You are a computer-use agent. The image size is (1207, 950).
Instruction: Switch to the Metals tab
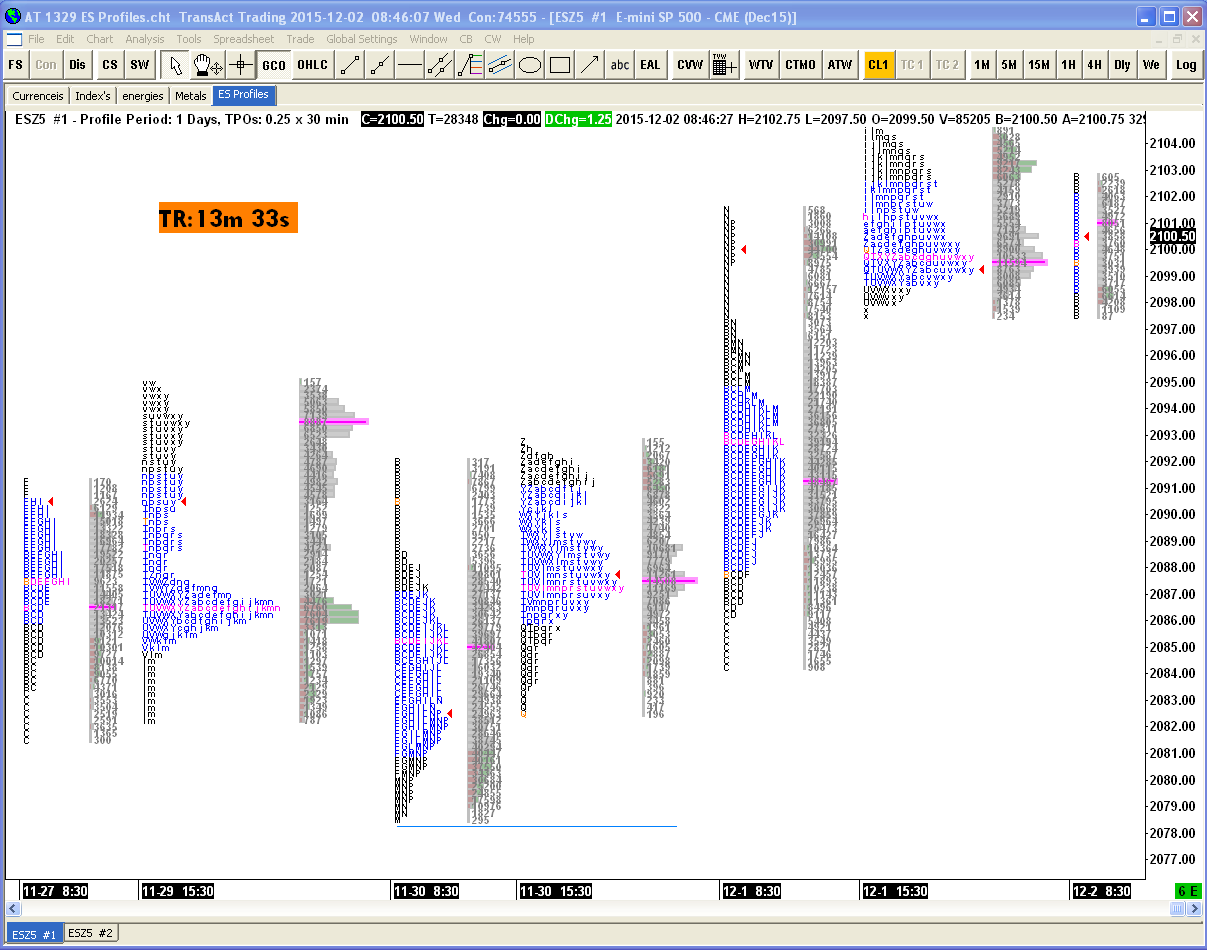190,96
